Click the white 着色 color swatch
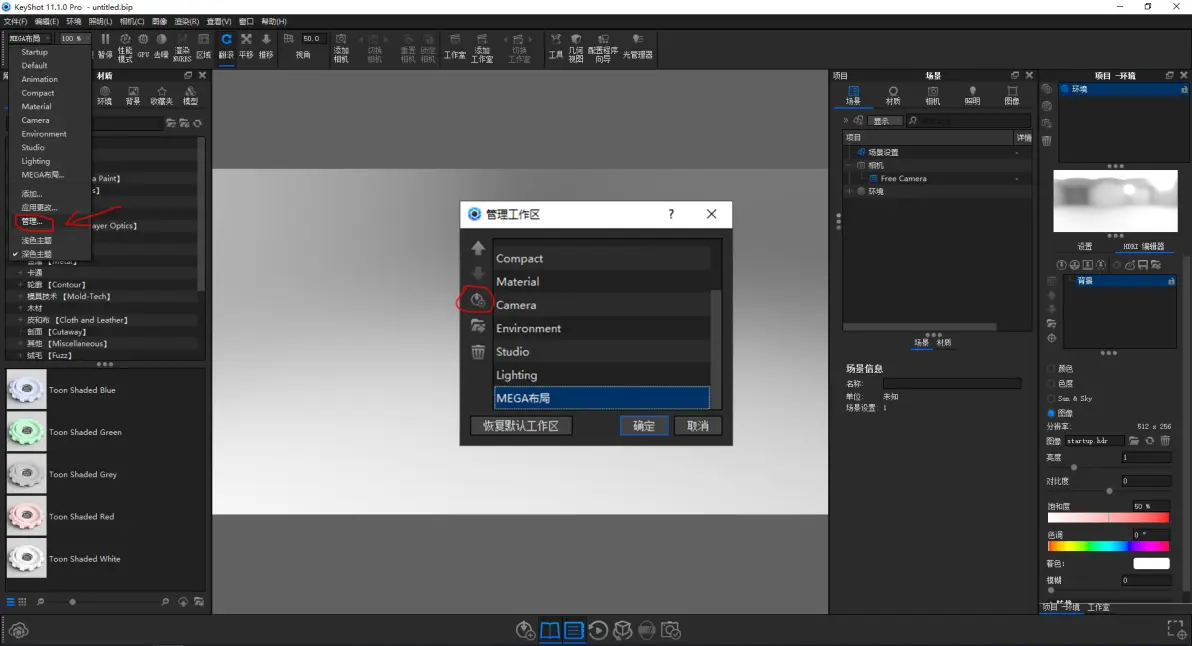 [1151, 563]
